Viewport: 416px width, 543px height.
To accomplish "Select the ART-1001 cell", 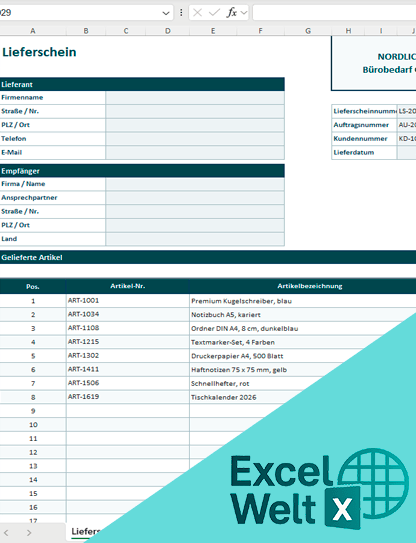I will [127, 301].
